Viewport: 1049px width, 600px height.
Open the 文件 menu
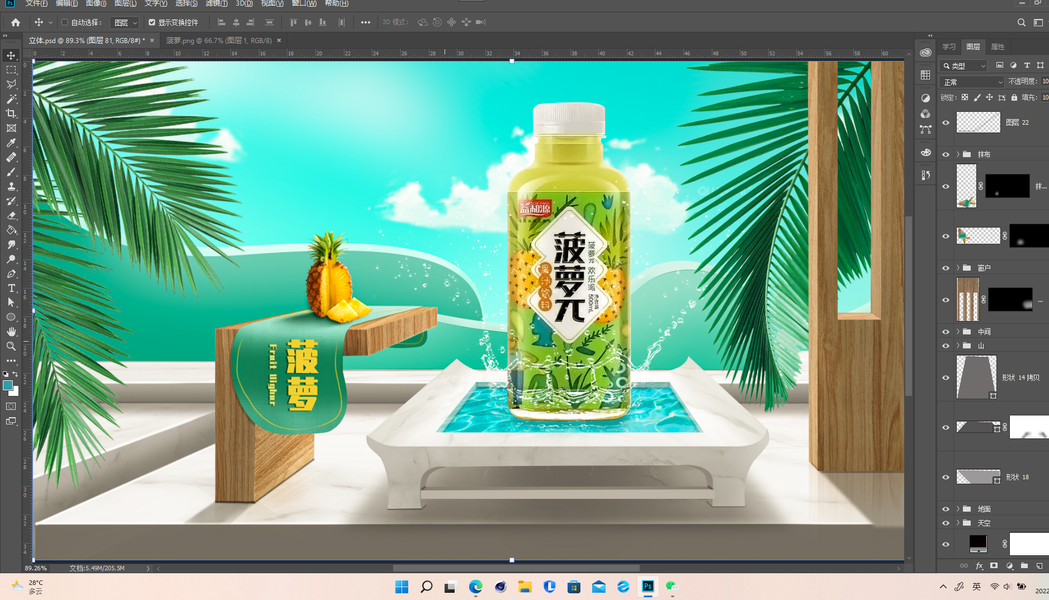tap(36, 3)
